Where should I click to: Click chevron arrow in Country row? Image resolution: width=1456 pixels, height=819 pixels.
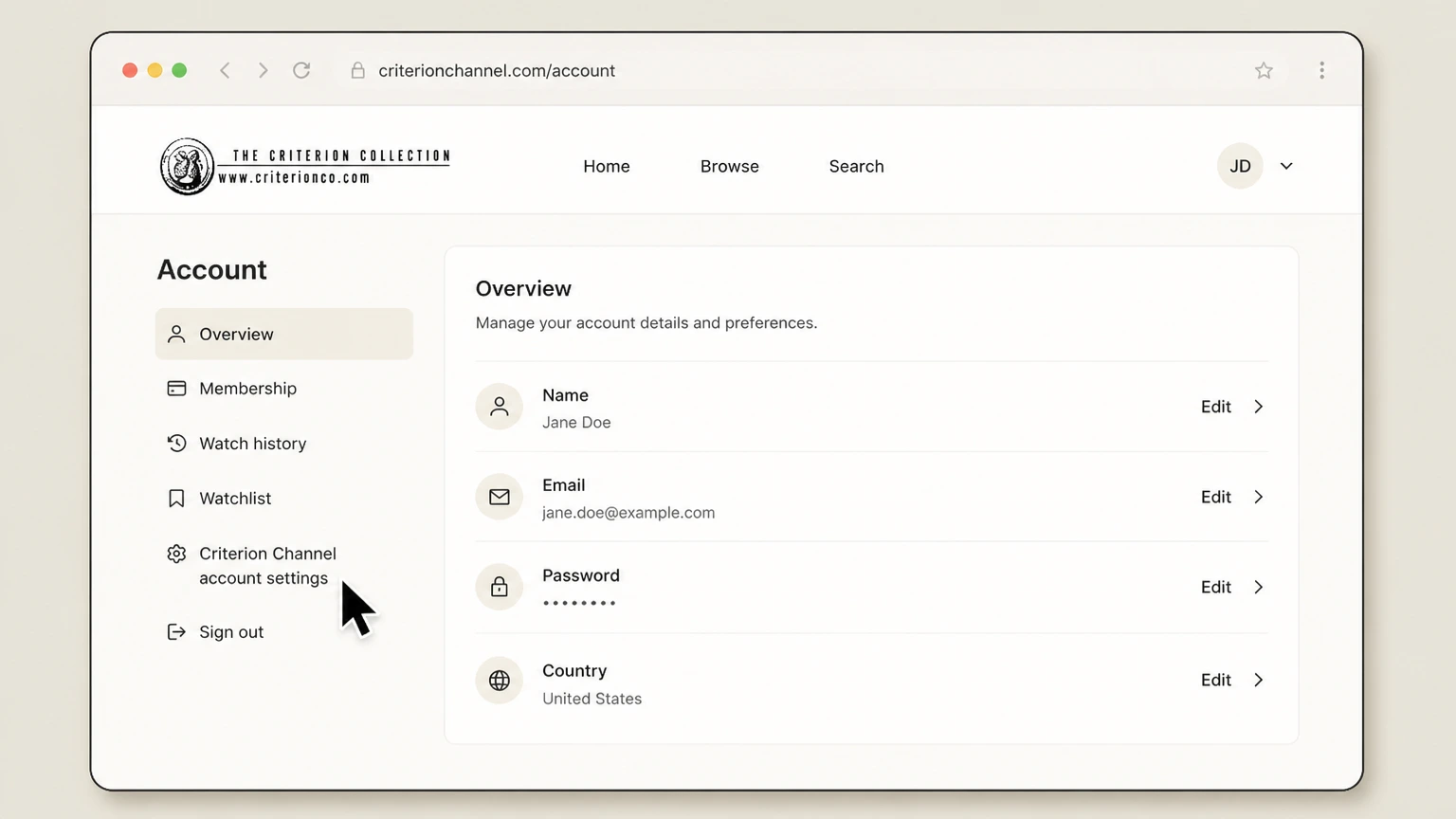point(1259,680)
